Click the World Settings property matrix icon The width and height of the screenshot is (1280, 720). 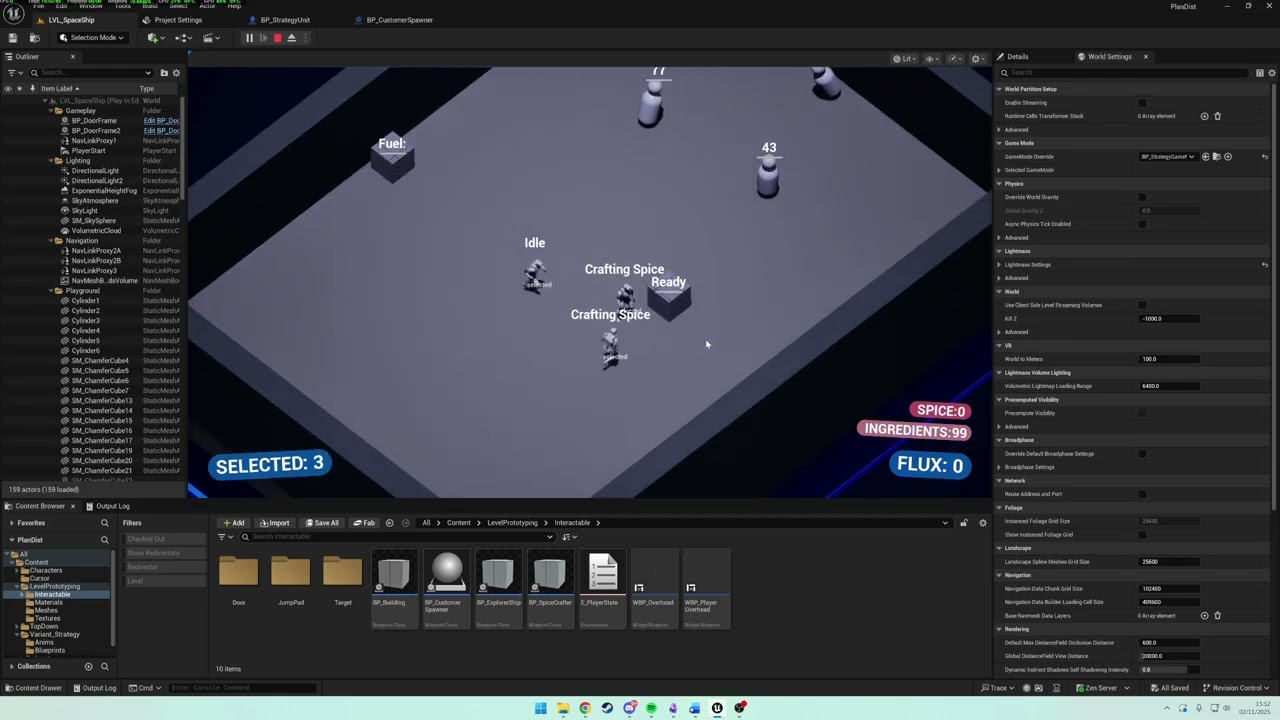coord(1259,73)
